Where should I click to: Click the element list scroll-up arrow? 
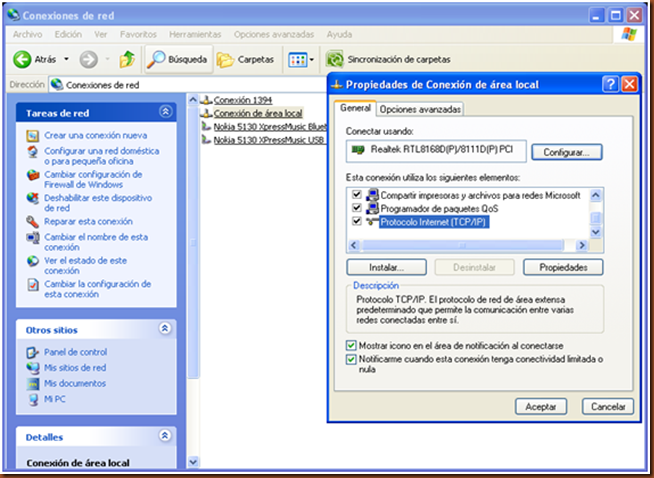point(596,195)
